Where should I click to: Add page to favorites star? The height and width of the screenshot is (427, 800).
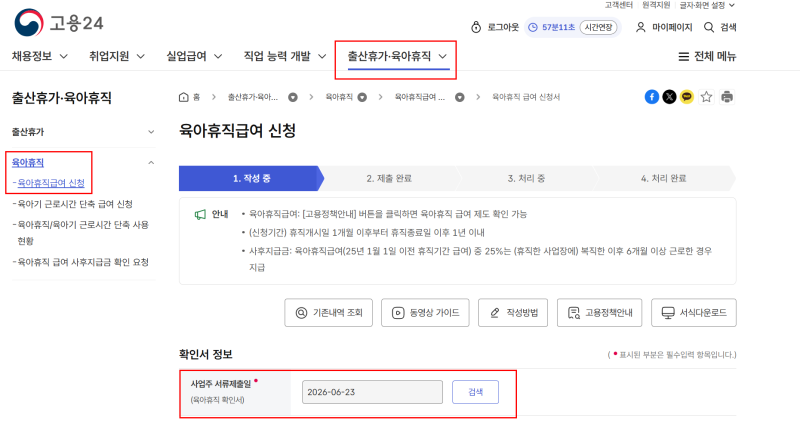(x=706, y=96)
